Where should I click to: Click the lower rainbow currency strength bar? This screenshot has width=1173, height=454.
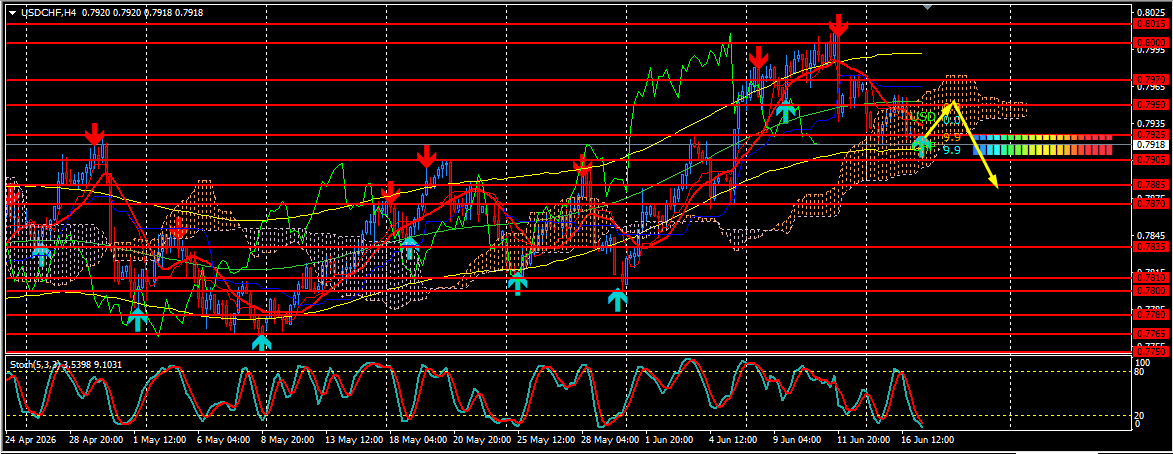pyautogui.click(x=1042, y=150)
